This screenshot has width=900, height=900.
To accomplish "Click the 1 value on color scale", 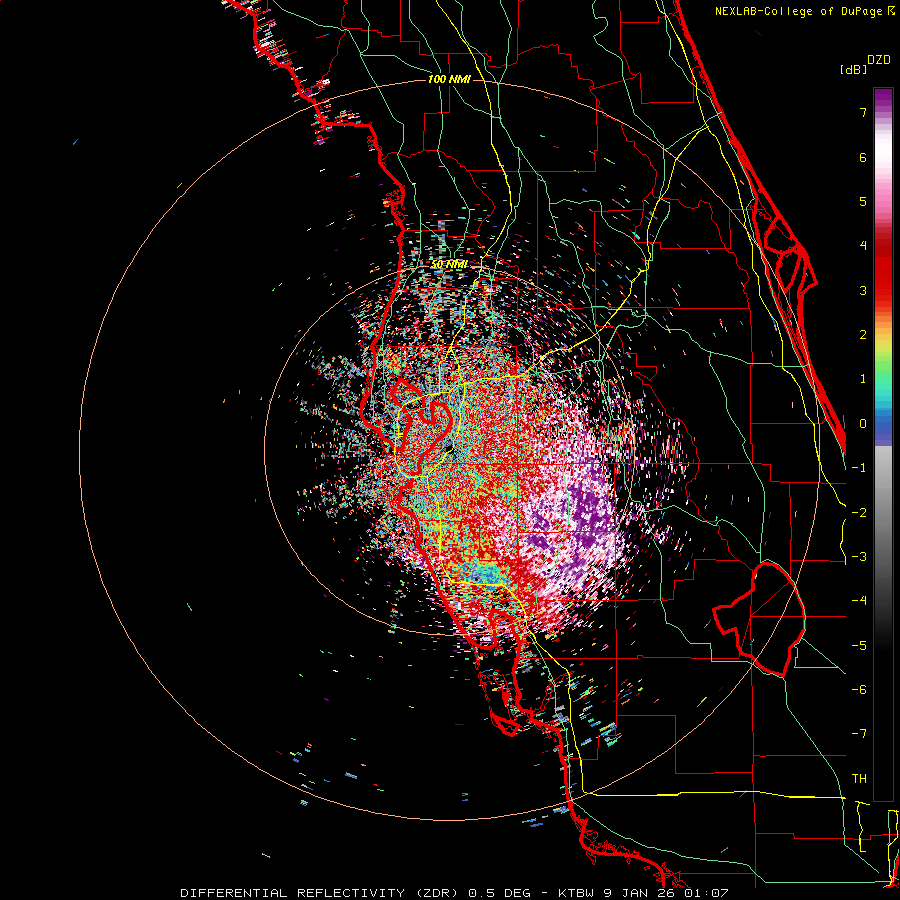I will tap(863, 379).
